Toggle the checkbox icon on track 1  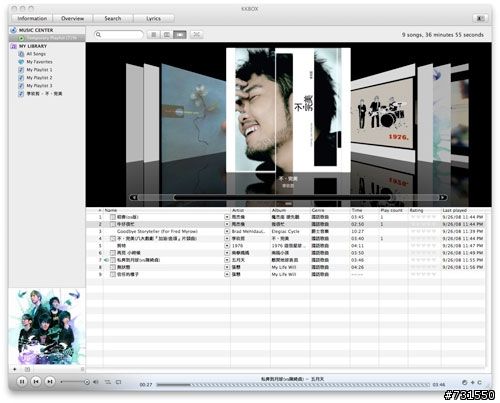click(x=113, y=217)
